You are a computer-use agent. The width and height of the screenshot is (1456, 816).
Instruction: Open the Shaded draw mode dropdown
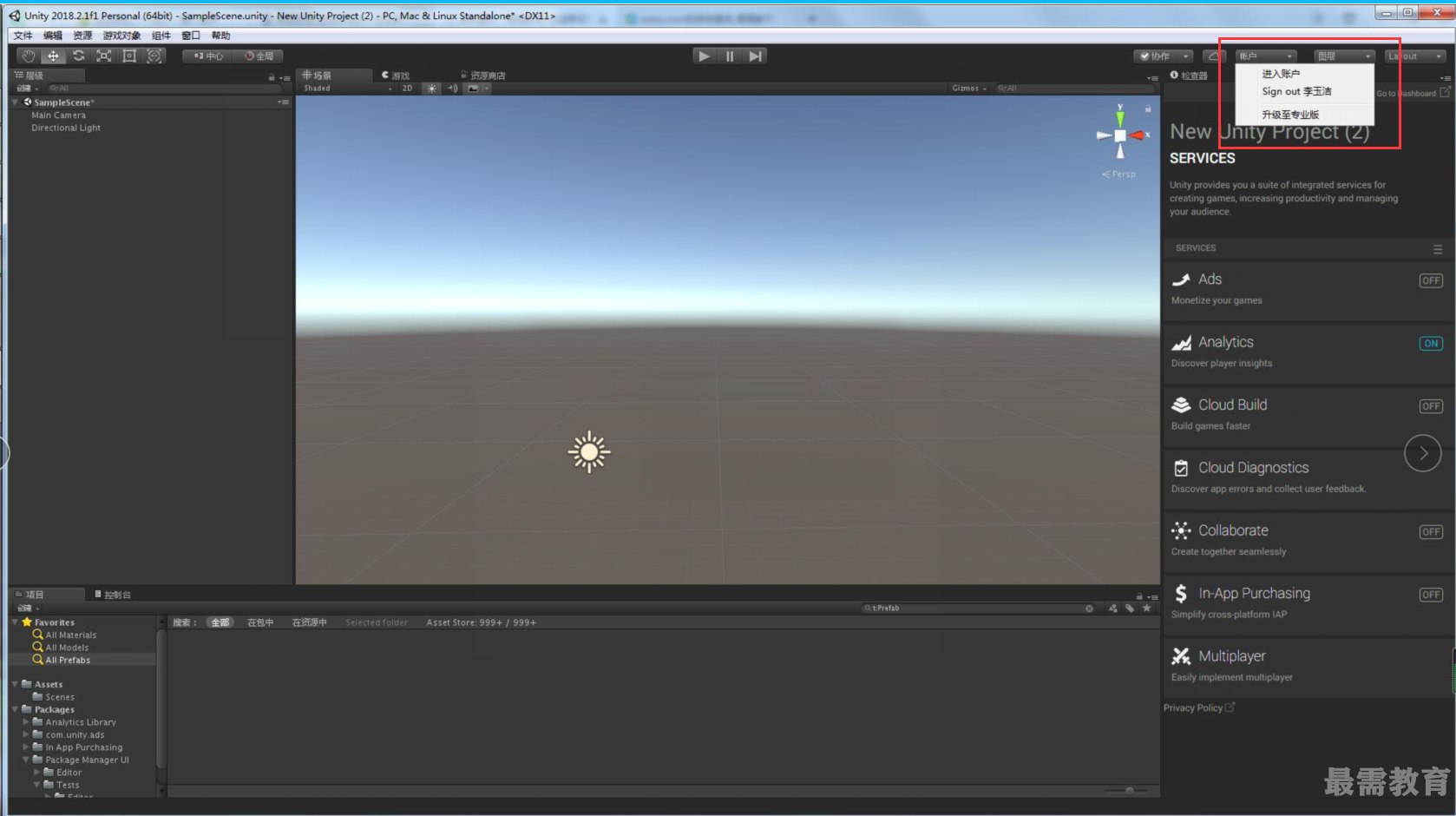tap(347, 89)
